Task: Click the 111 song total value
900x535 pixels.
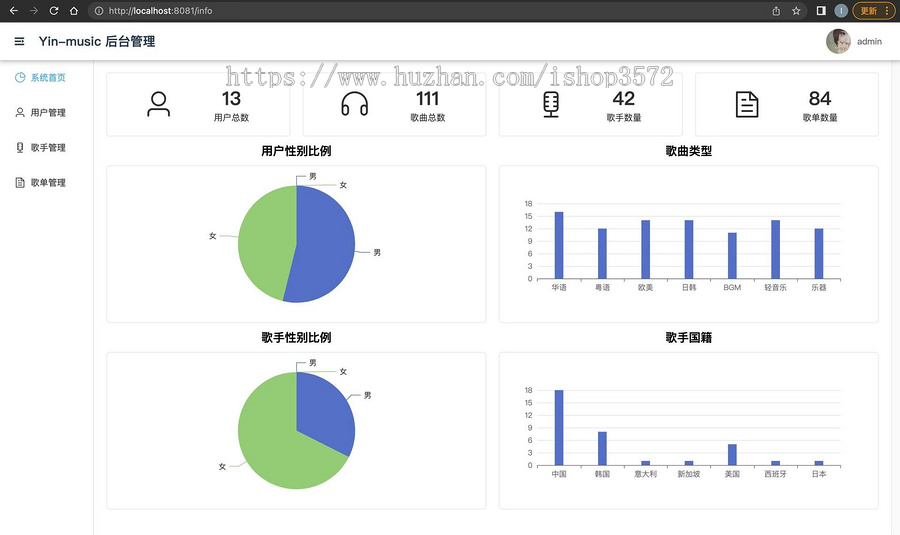Action: coord(428,99)
